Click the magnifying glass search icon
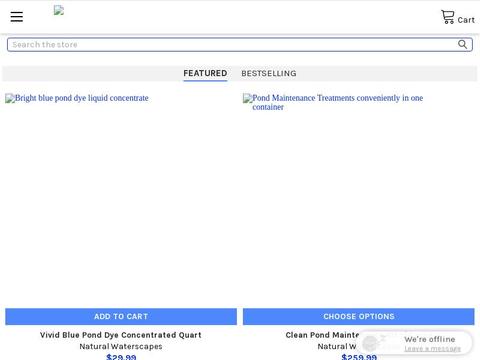This screenshot has height=360, width=480. pos(462,44)
